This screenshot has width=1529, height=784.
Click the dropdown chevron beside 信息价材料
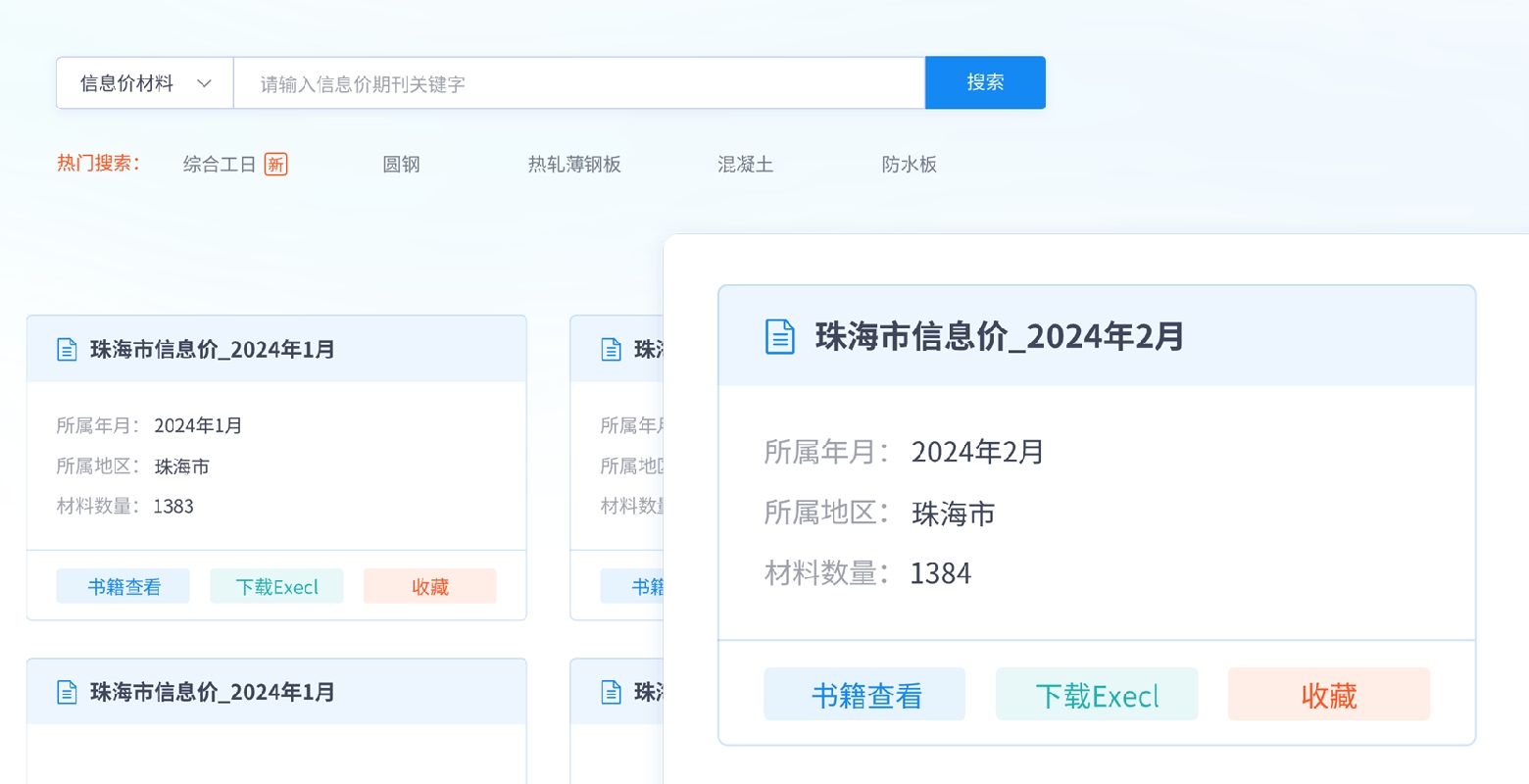click(x=206, y=83)
